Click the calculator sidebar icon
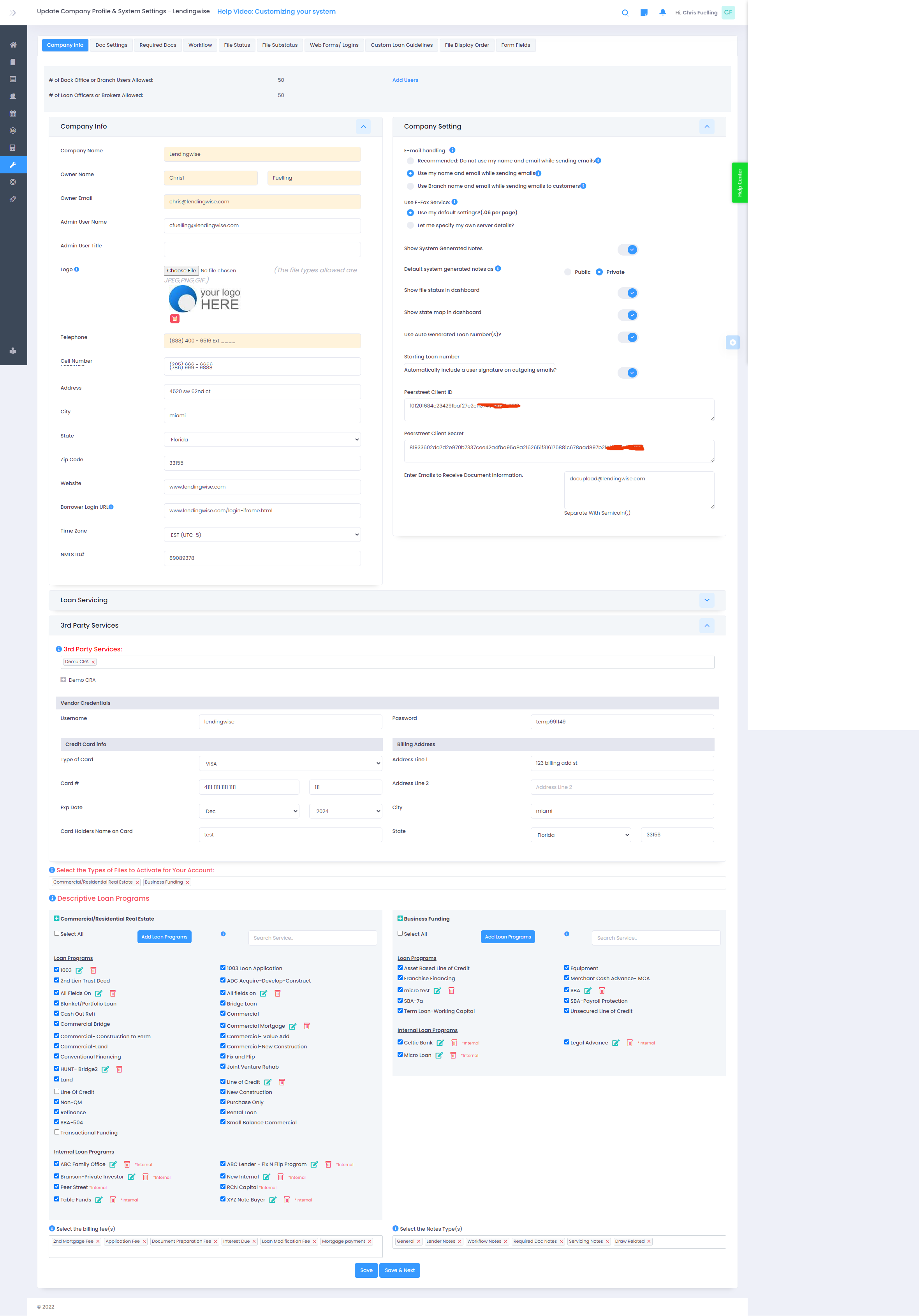Image resolution: width=919 pixels, height=1316 pixels. (13, 148)
